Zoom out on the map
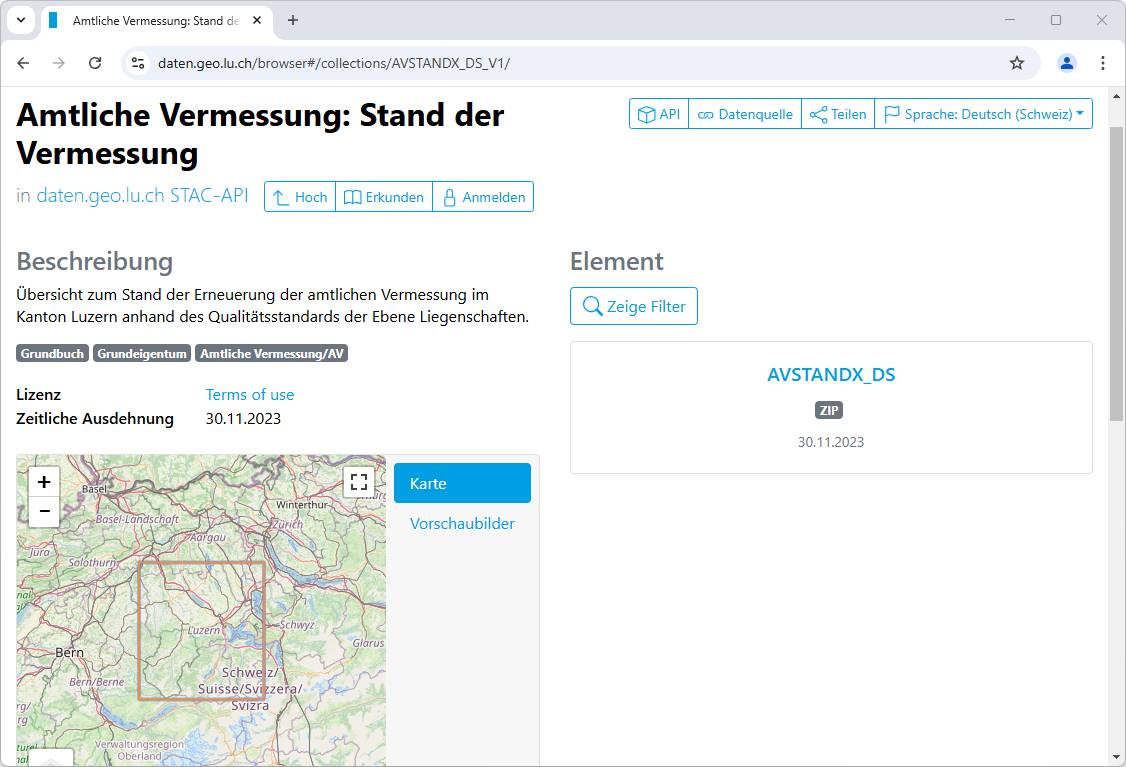Viewport: 1126px width, 767px height. pyautogui.click(x=44, y=511)
